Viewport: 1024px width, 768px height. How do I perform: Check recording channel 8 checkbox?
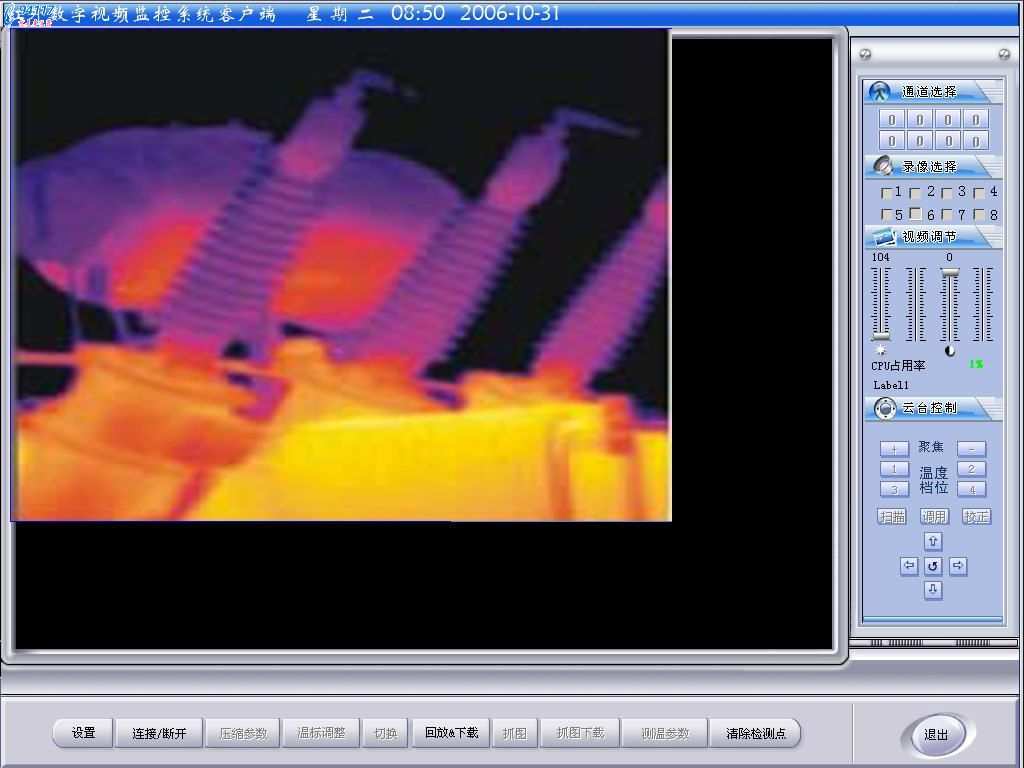[979, 214]
